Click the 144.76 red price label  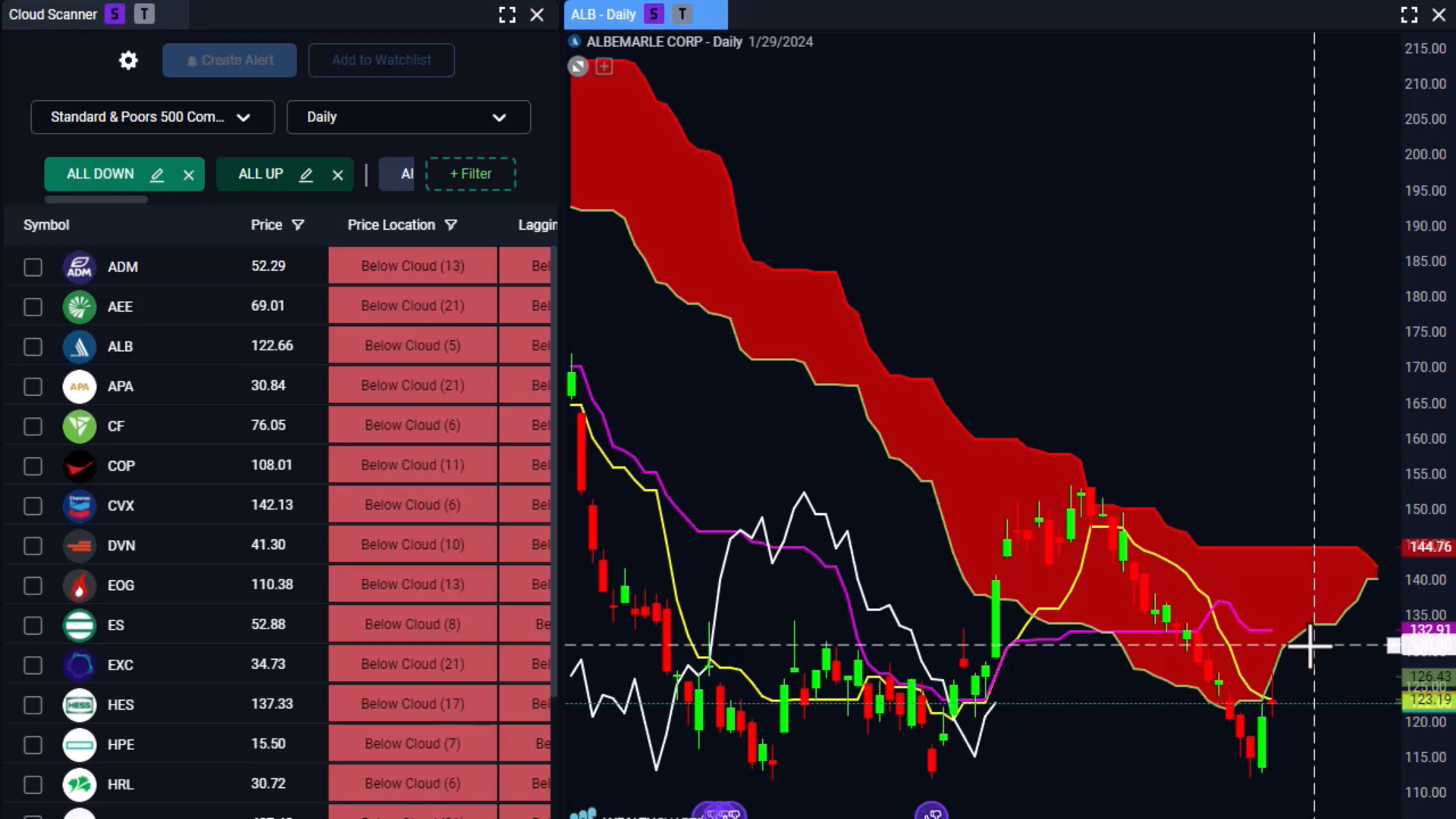tap(1428, 547)
